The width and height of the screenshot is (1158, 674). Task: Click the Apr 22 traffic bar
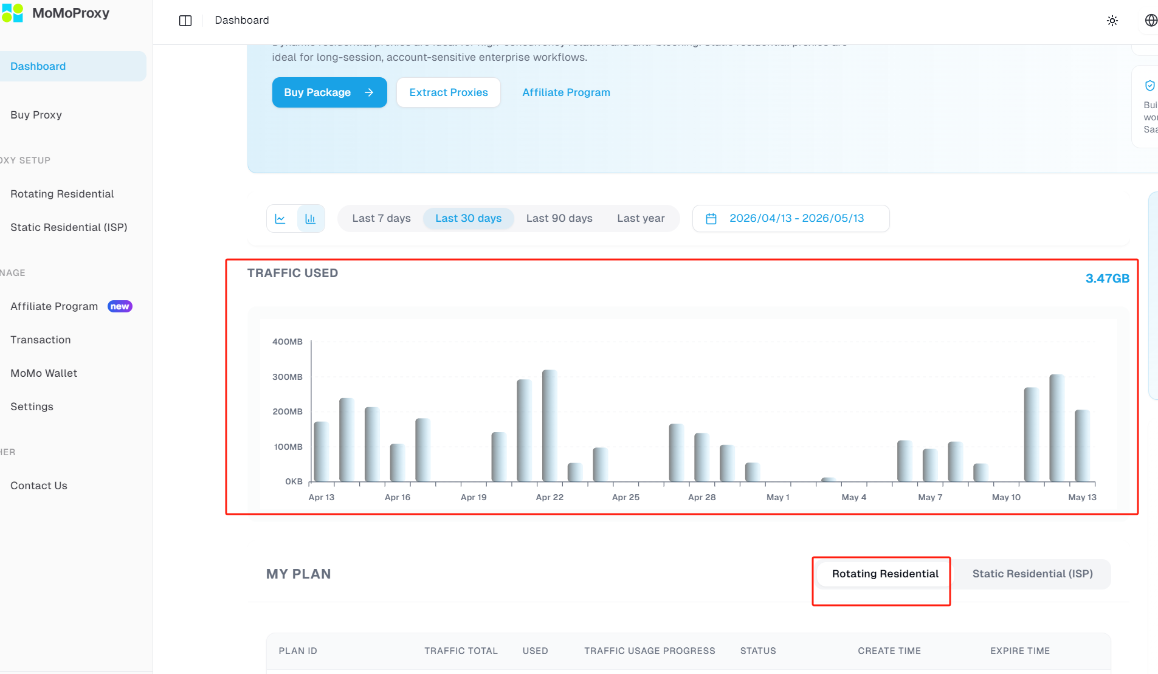click(x=549, y=426)
